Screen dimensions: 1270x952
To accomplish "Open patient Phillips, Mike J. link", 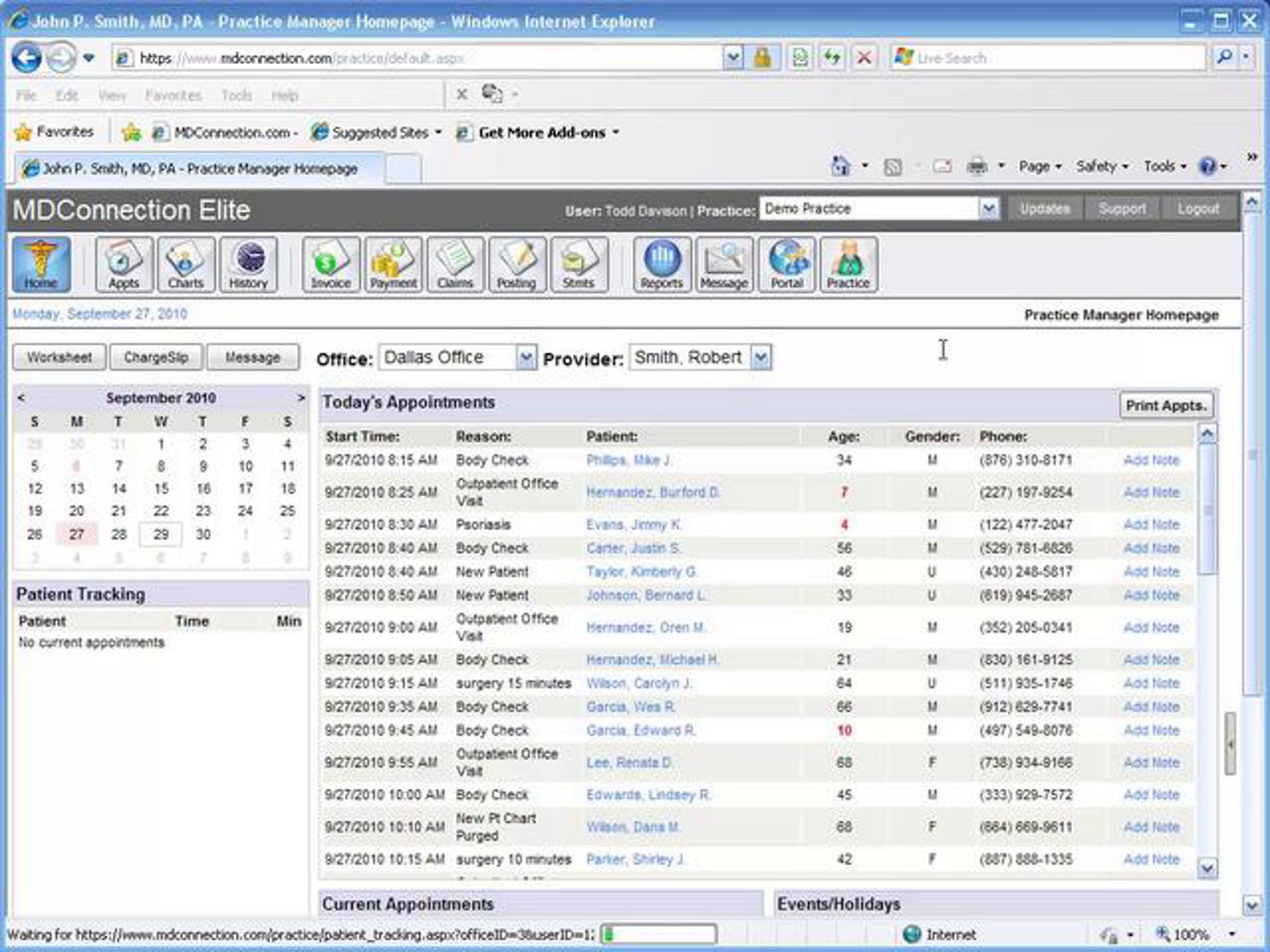I will click(x=628, y=460).
